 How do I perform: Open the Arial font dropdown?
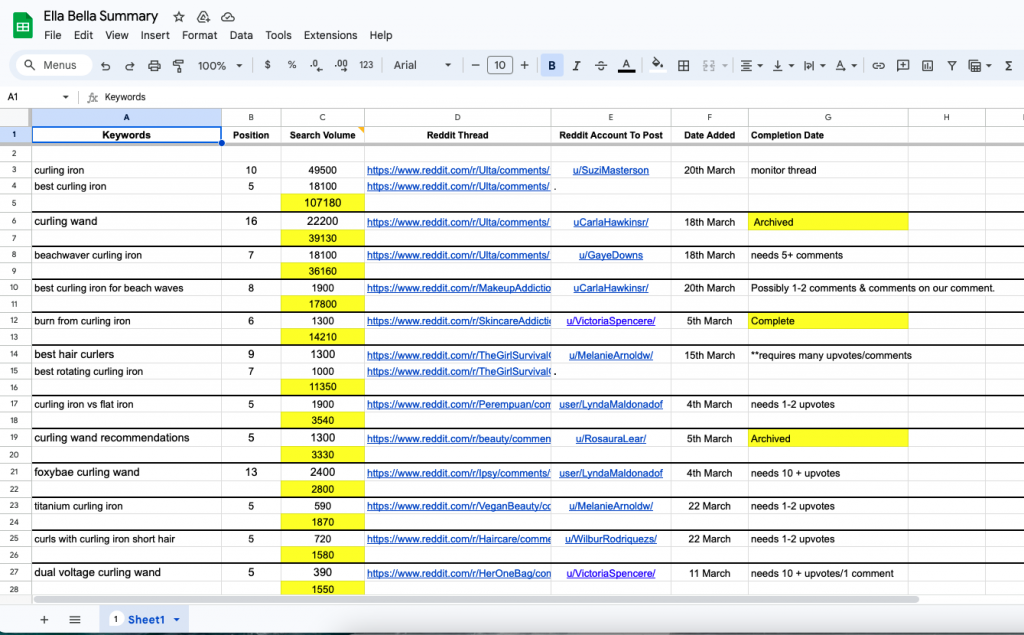pos(422,66)
